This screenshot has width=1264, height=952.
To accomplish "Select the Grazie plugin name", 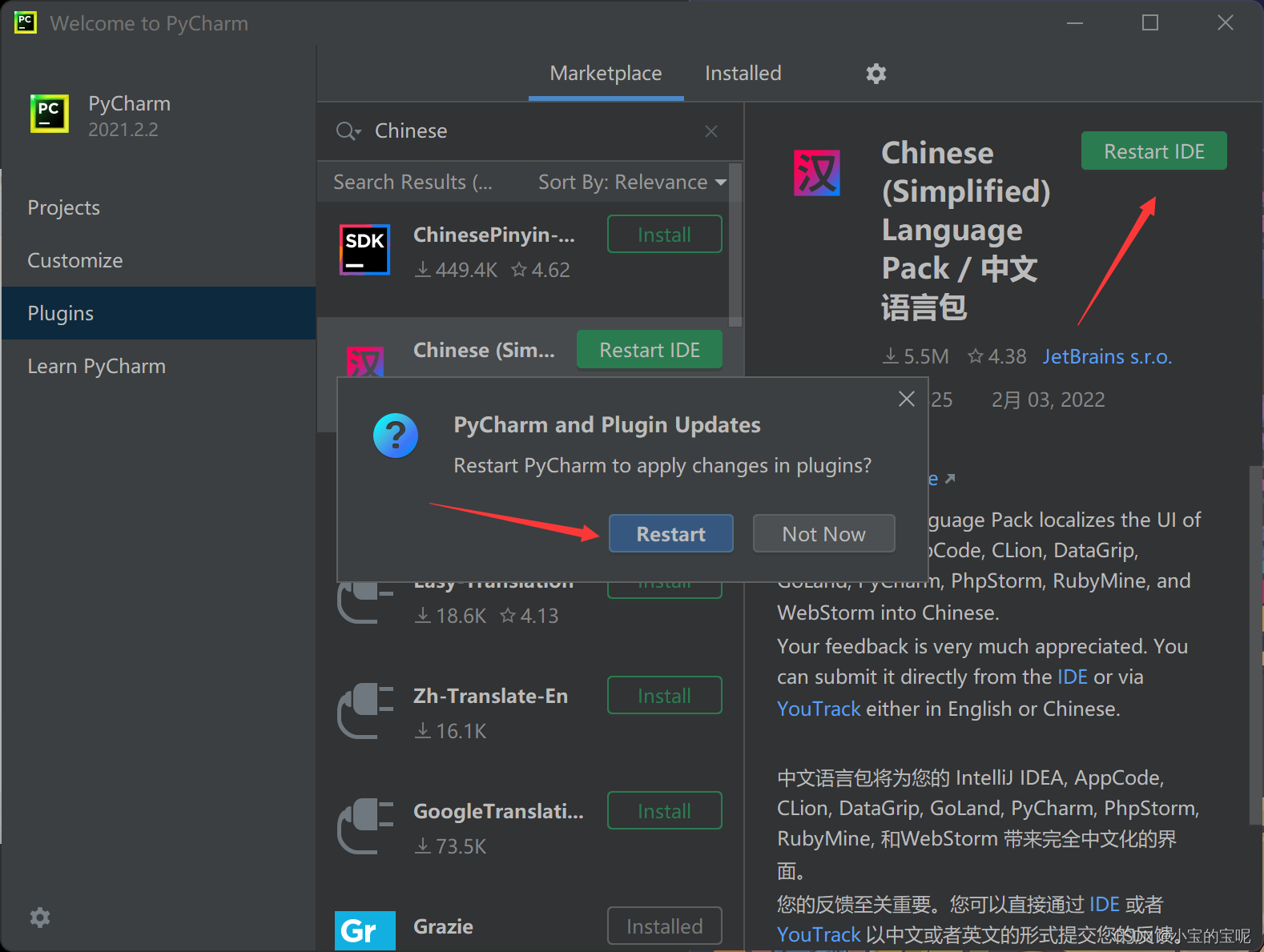I will pos(443,927).
